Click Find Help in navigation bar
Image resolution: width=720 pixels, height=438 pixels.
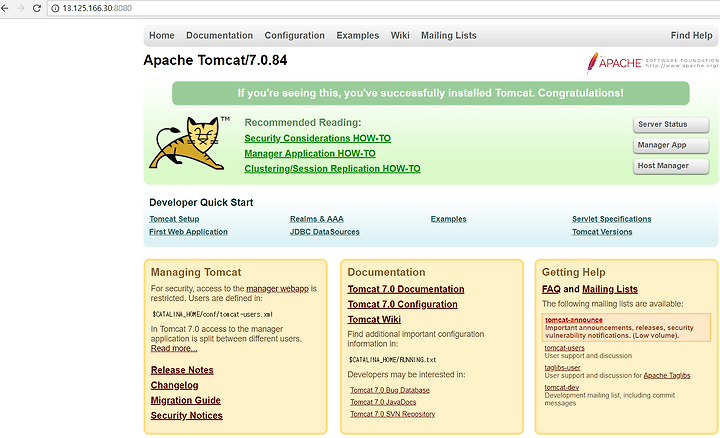691,35
